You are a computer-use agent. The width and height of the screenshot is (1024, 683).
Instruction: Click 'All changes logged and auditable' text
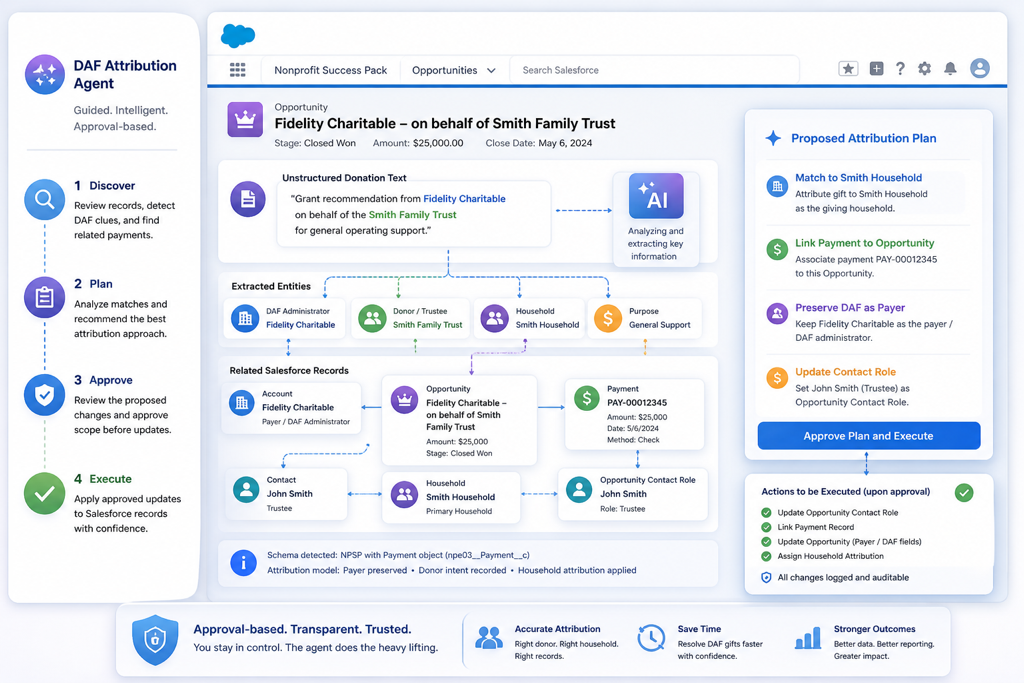point(843,577)
